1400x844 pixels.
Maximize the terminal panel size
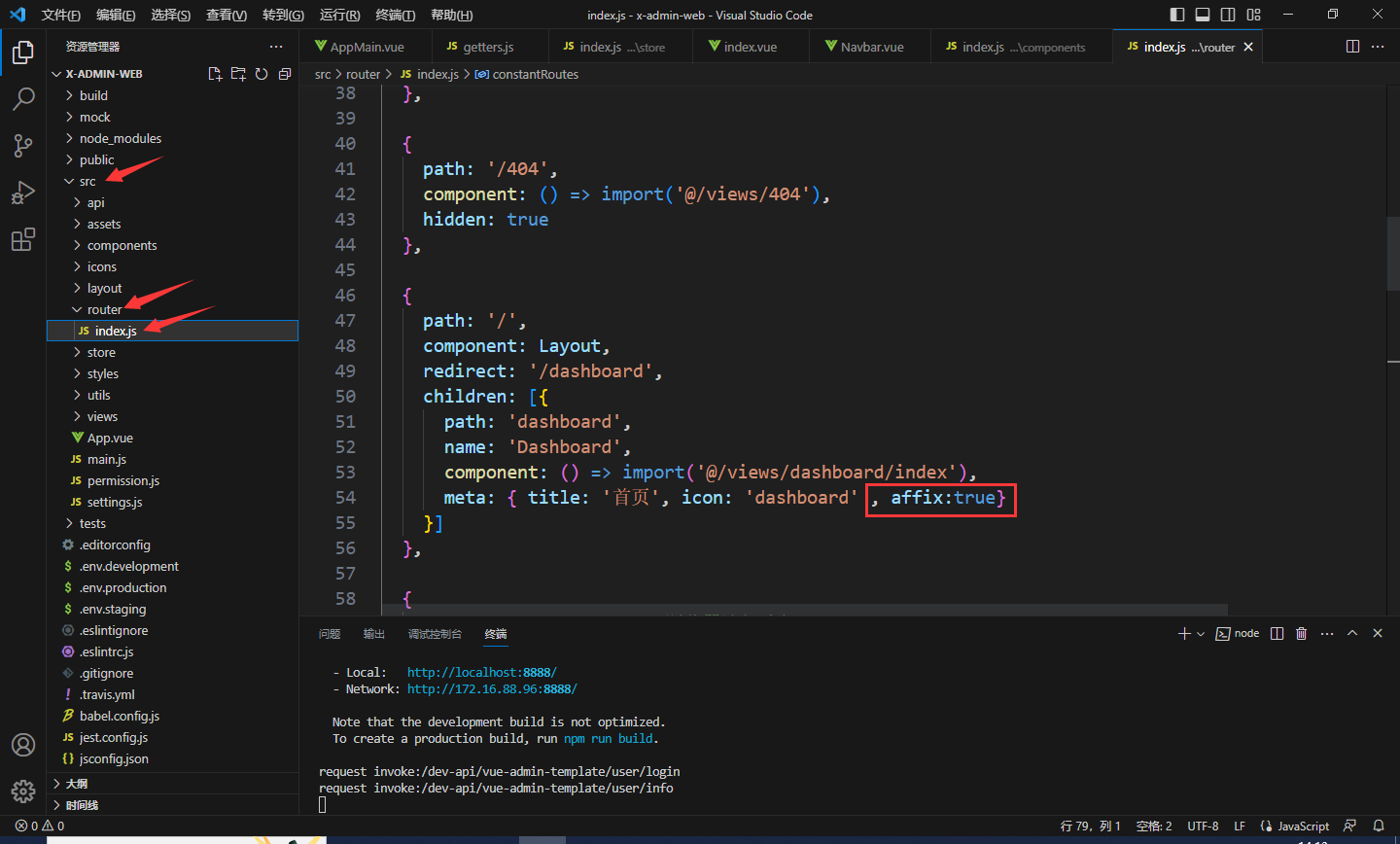coord(1352,633)
